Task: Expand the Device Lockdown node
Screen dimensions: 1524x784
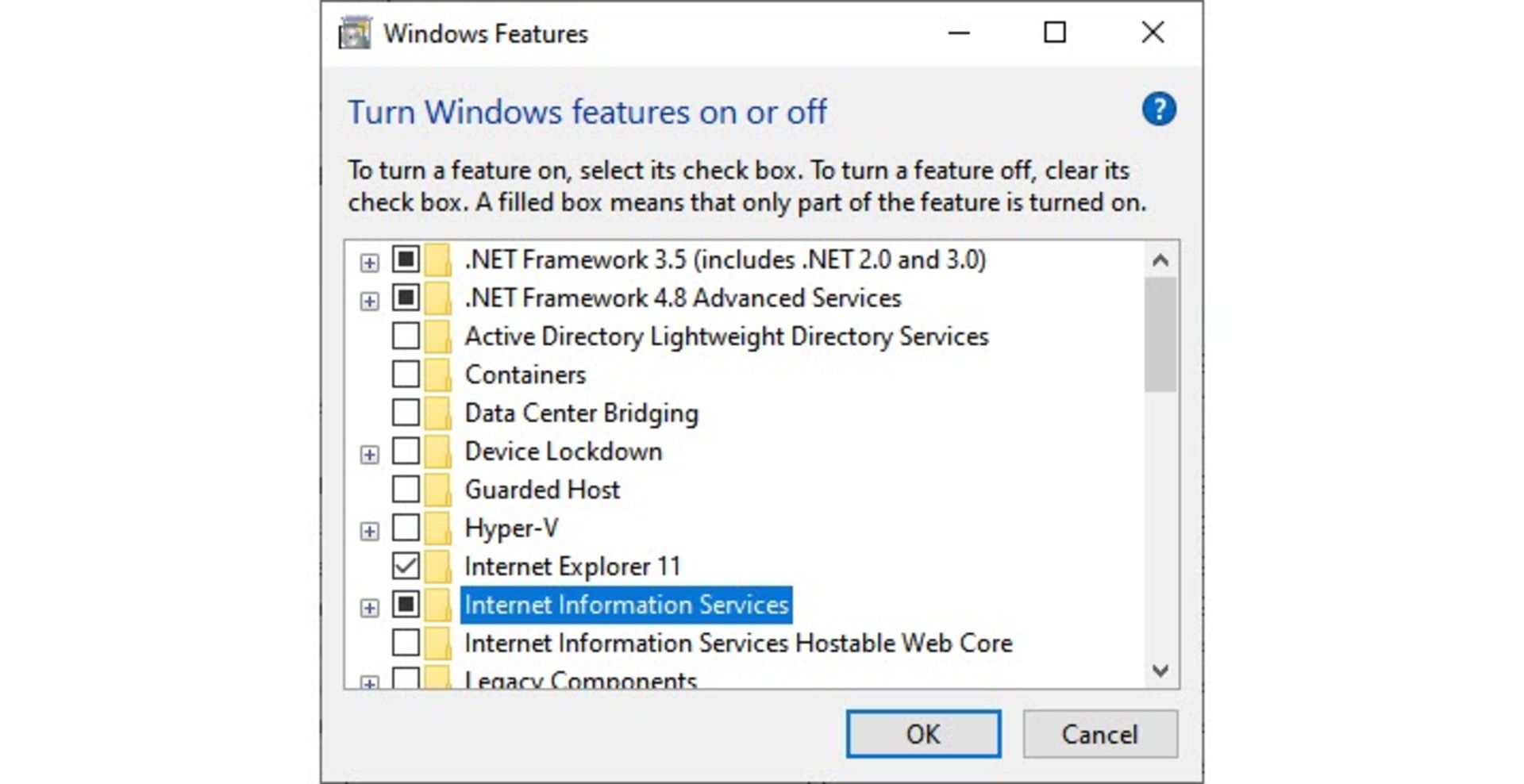Action: pyautogui.click(x=369, y=455)
